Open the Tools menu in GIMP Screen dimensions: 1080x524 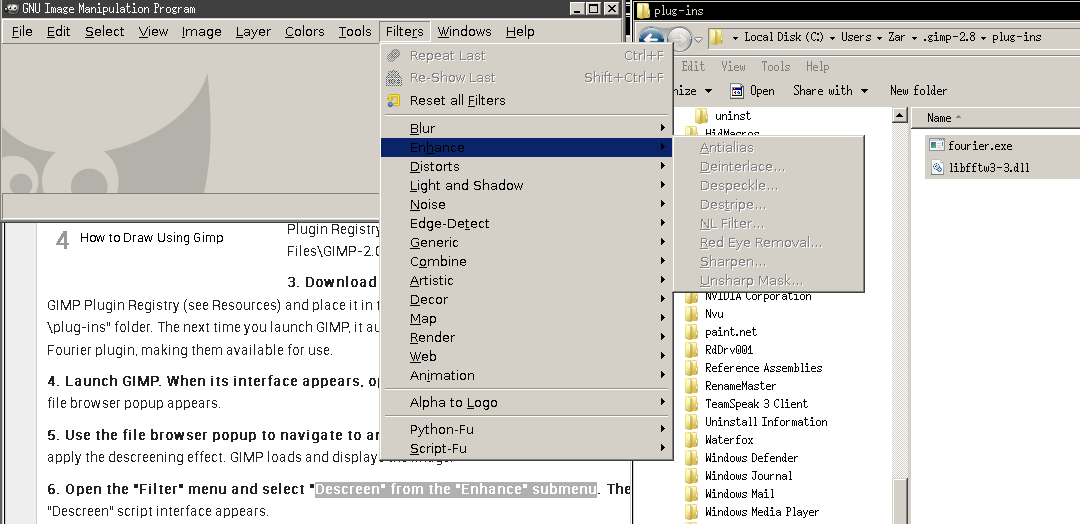click(355, 32)
